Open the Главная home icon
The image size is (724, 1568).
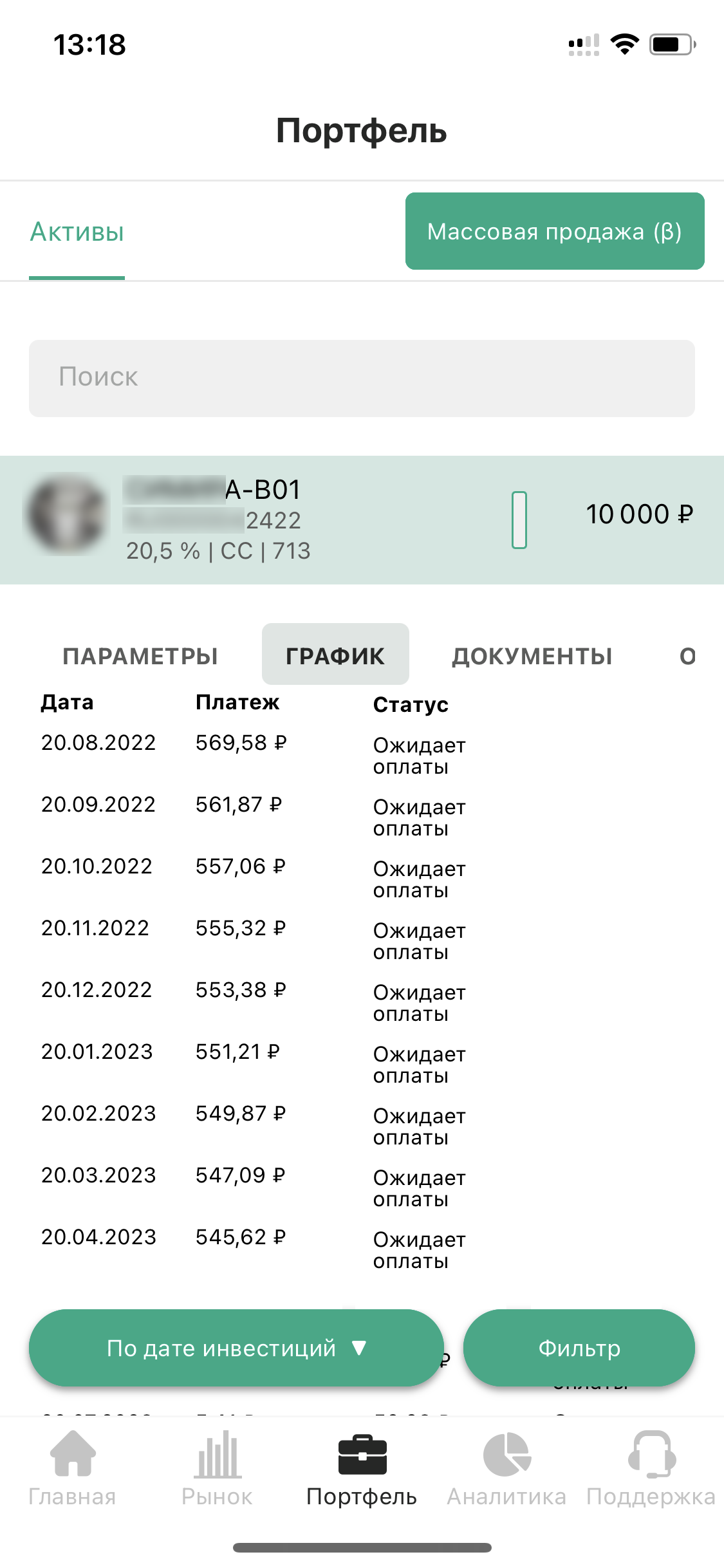[x=72, y=1453]
